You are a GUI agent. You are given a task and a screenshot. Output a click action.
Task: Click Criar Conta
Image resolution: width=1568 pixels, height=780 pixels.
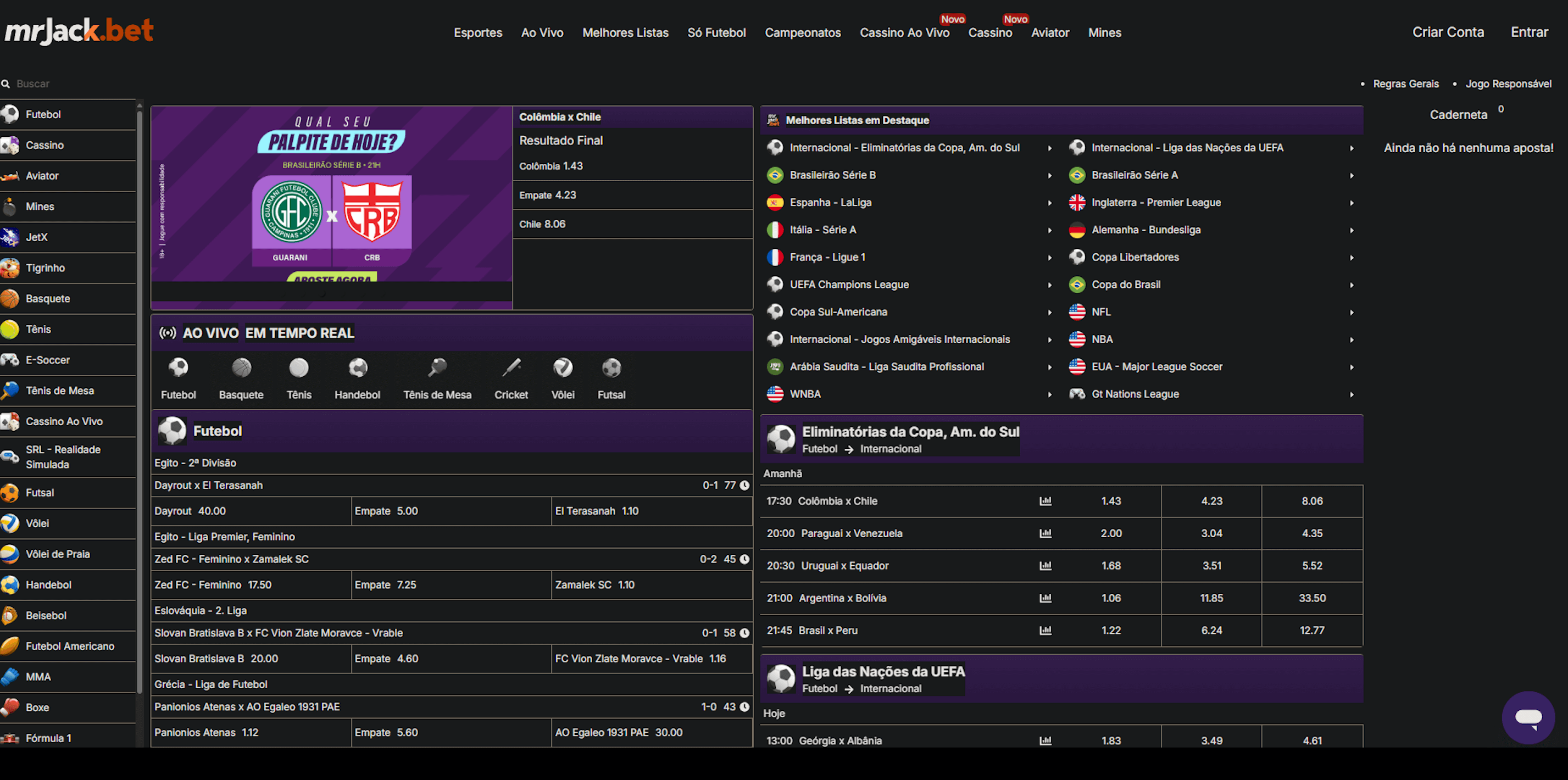1448,32
